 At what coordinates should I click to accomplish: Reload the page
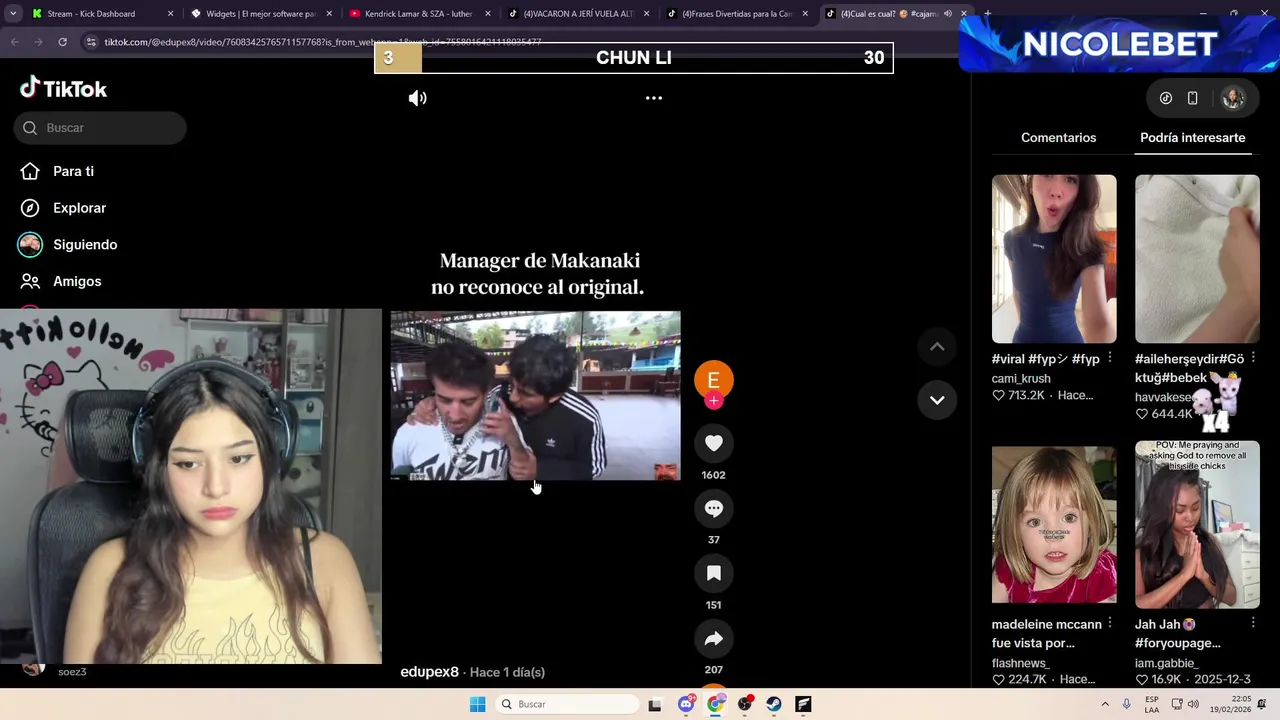click(x=62, y=42)
